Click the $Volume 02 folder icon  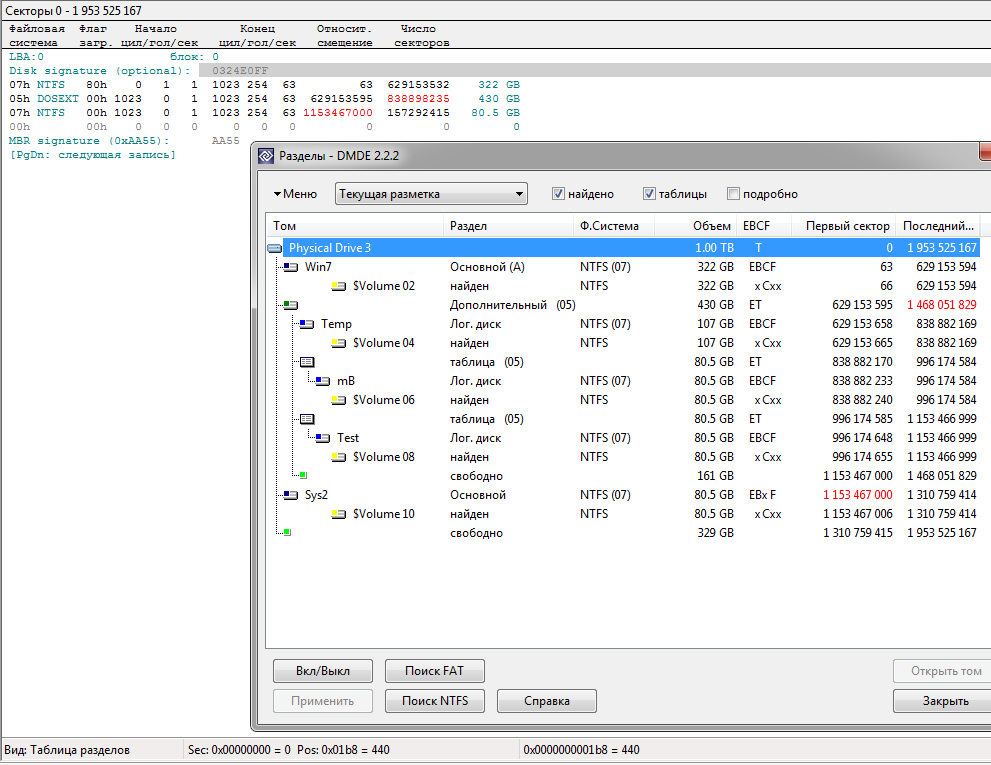click(x=339, y=286)
